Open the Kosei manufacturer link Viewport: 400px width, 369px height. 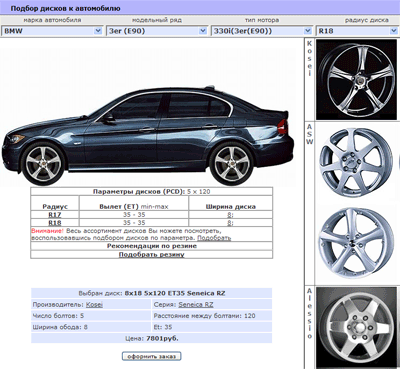pos(94,305)
